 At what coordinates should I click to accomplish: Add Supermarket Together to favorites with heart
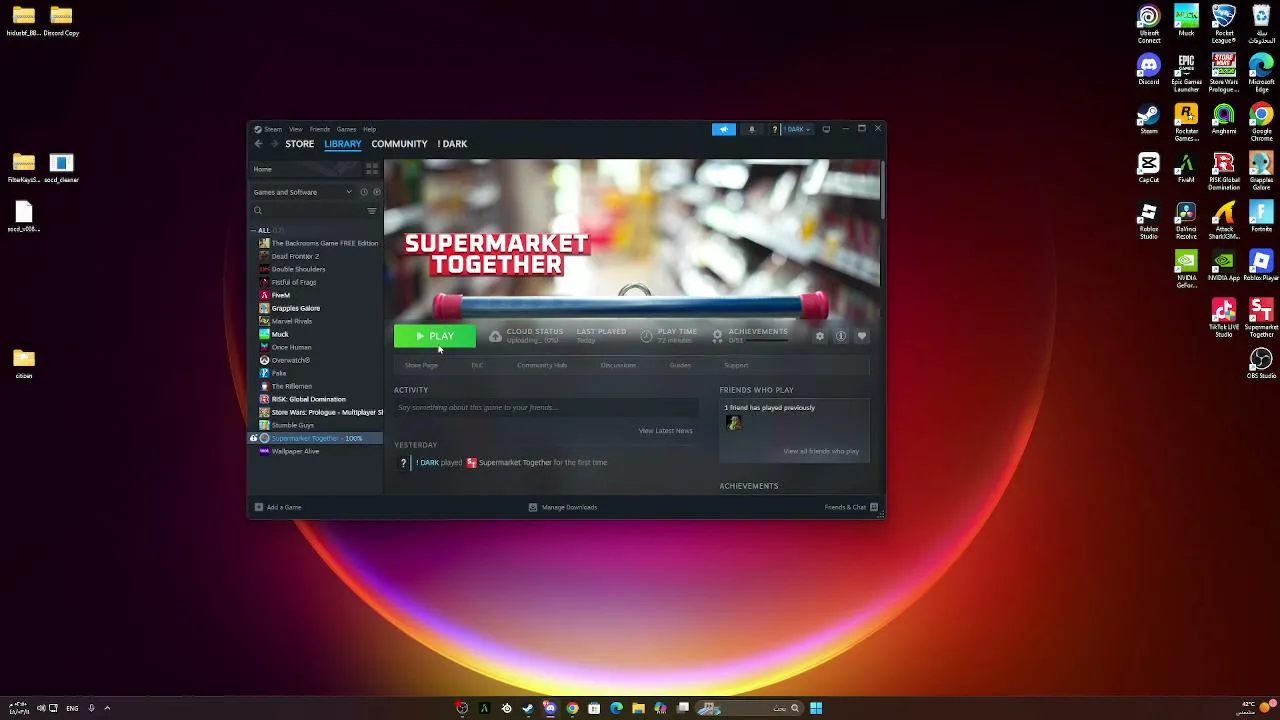pyautogui.click(x=862, y=336)
